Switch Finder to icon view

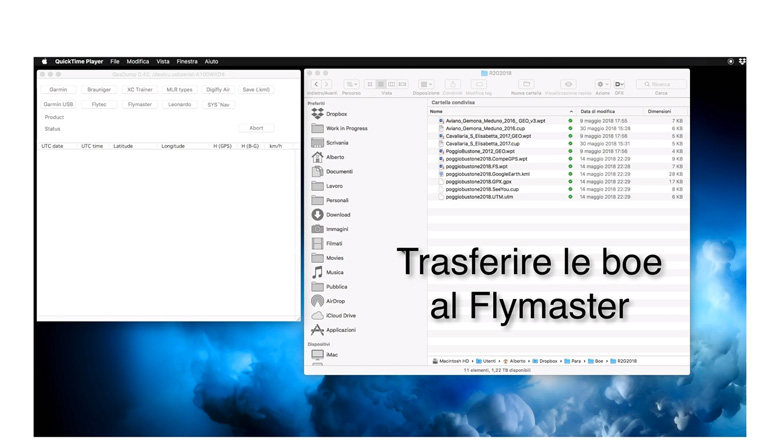coord(370,85)
